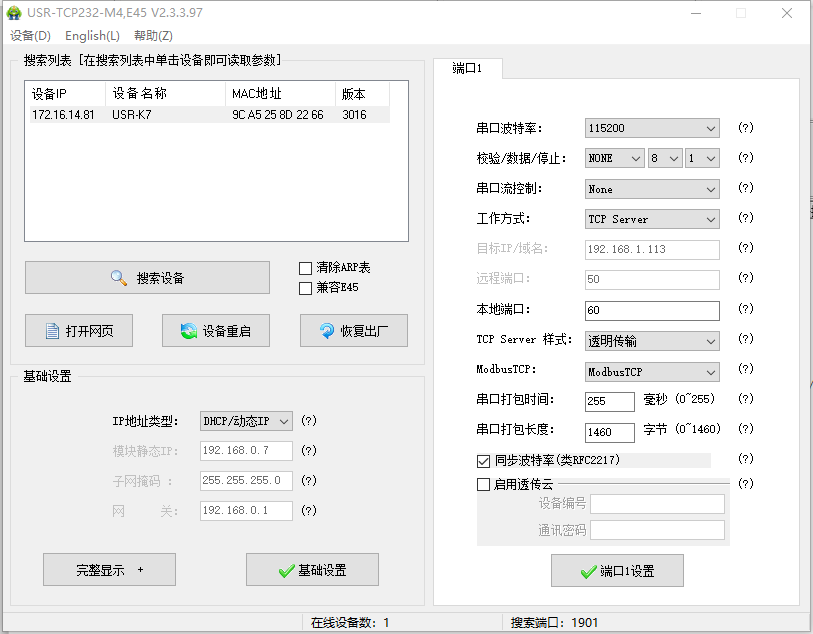Viewport: 813px width, 634px height.
Task: Uncheck 同步波特率(类RFC2217) option
Action: pos(484,461)
